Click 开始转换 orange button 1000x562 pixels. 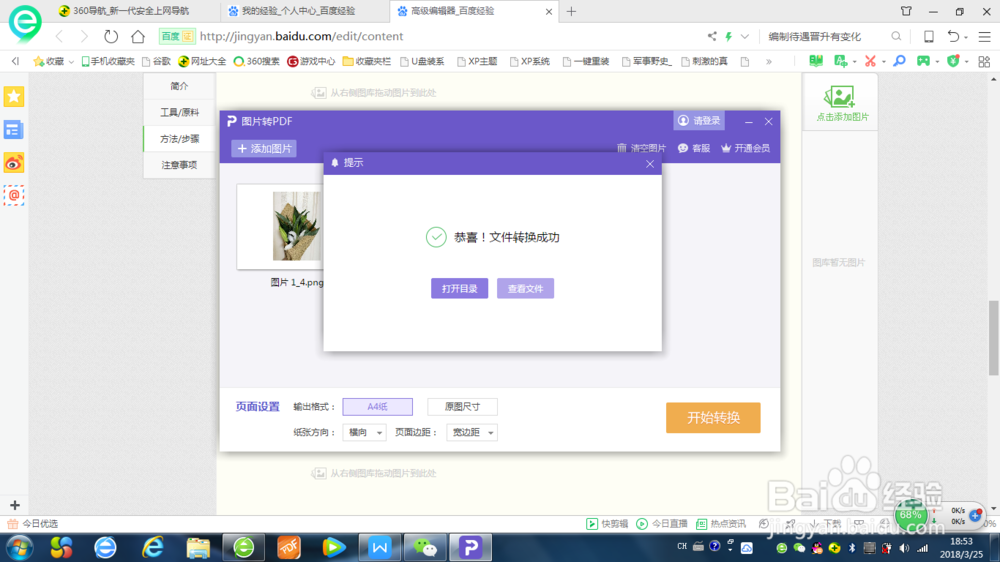pos(713,418)
